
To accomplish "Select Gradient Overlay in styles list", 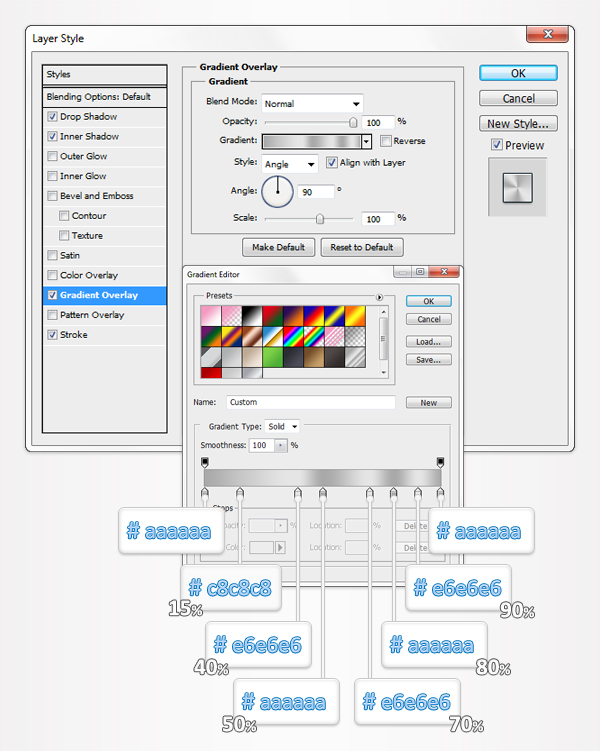I will coord(98,295).
